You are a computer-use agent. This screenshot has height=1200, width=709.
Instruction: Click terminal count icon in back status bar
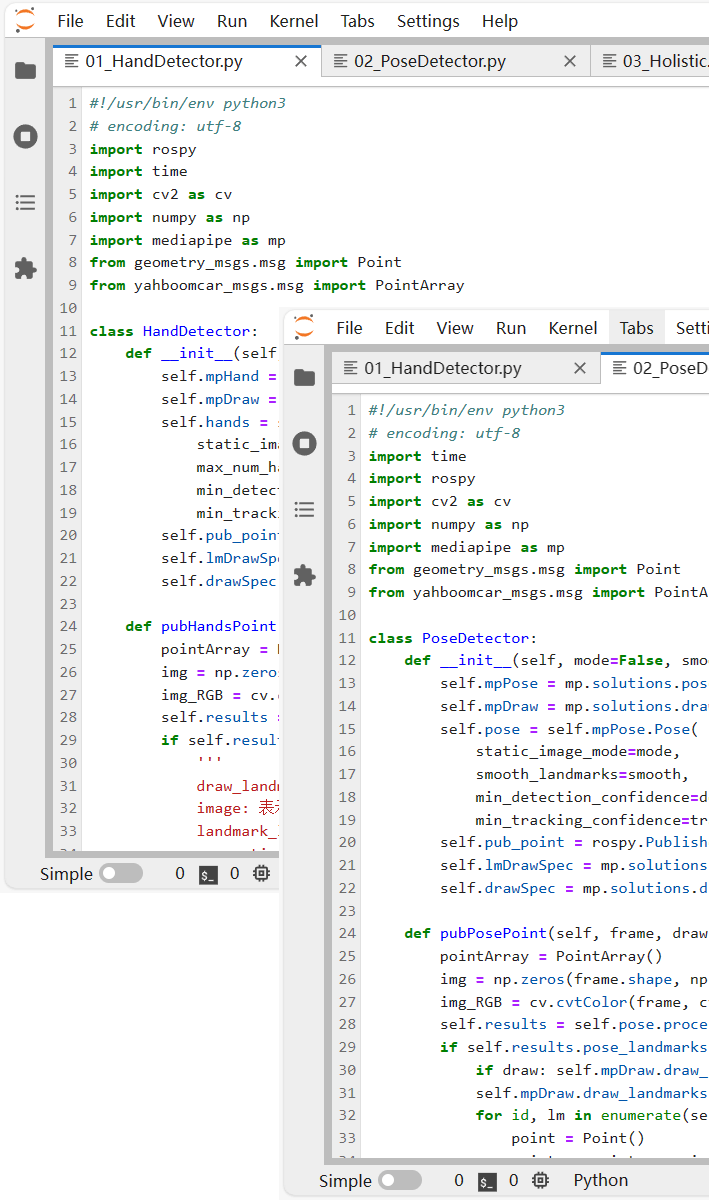[x=208, y=874]
